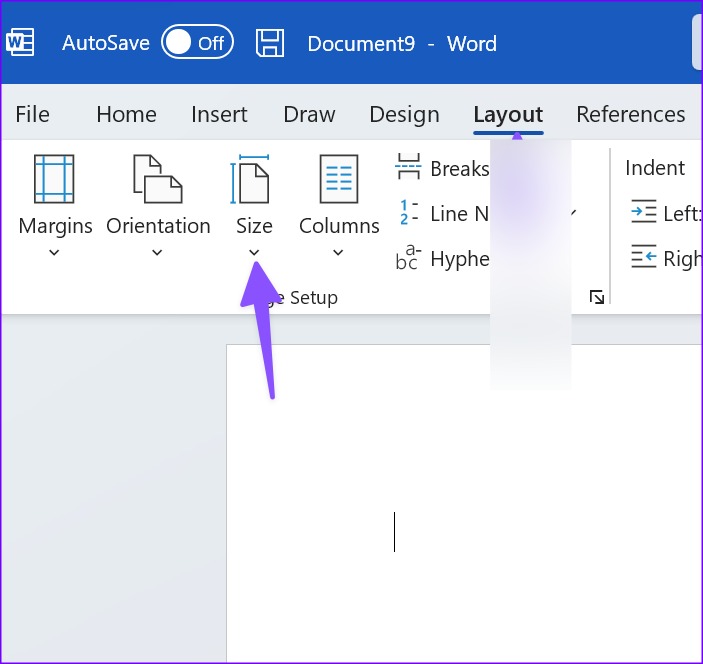Click the Layout tab
Screen dimensions: 703x664
tap(508, 115)
